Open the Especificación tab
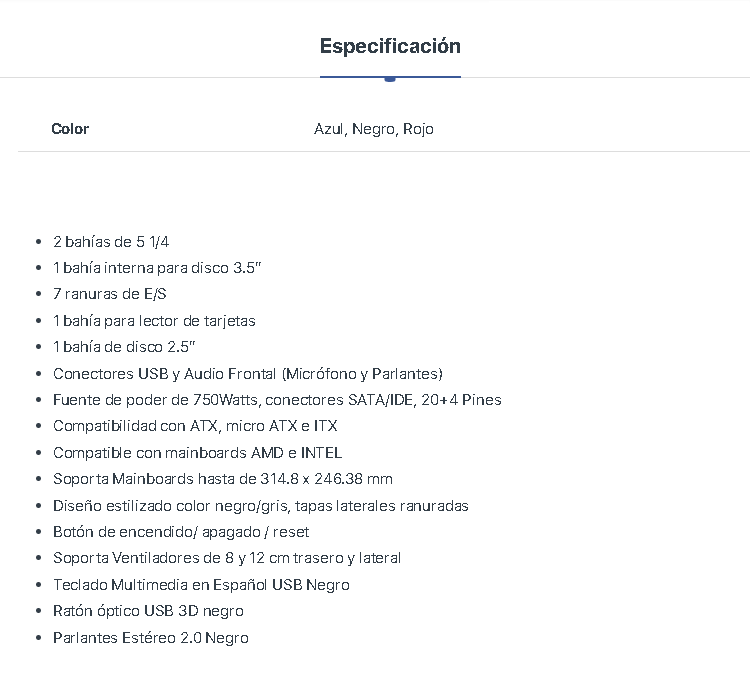The width and height of the screenshot is (750, 688). pos(390,46)
